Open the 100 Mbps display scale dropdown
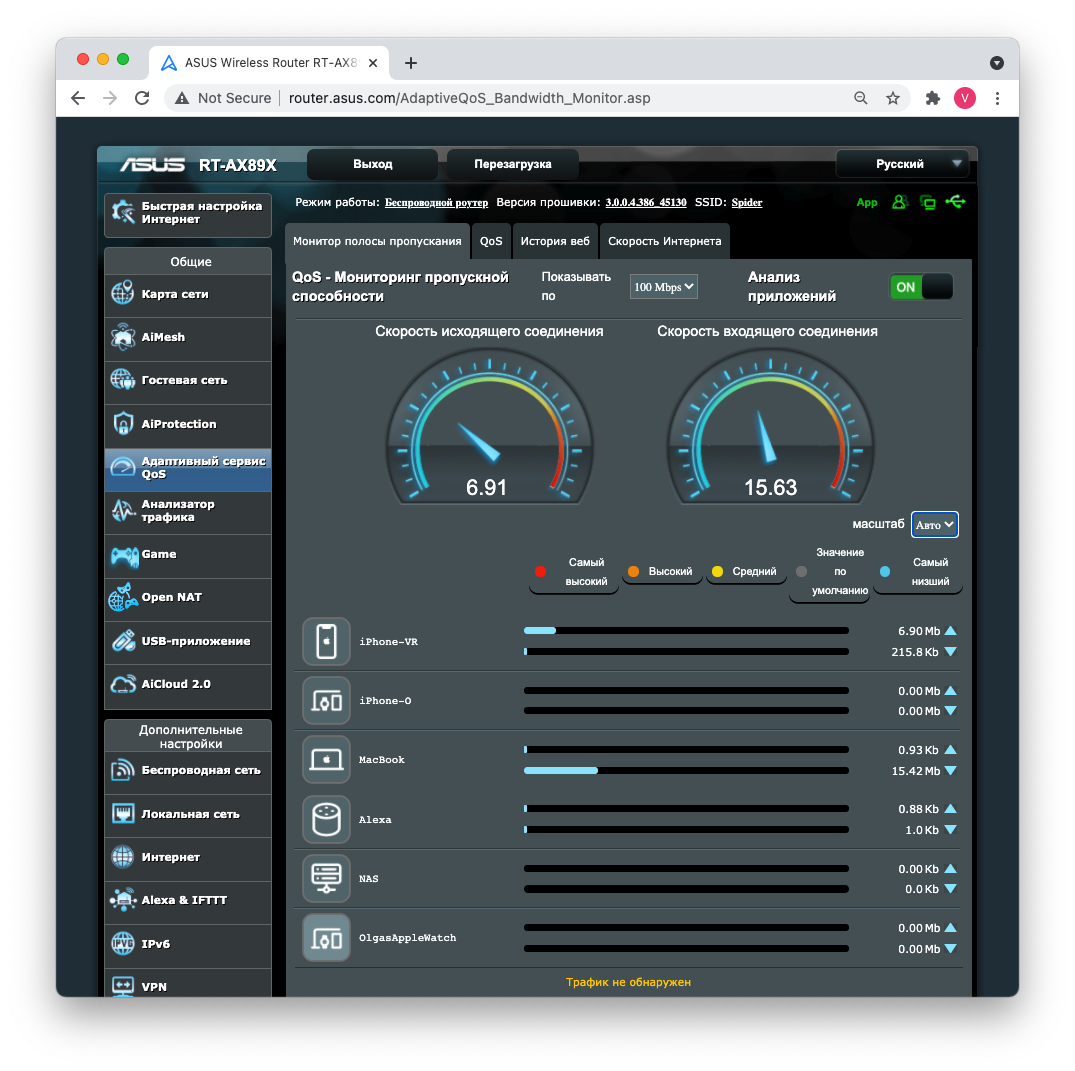This screenshot has width=1075, height=1071. click(x=664, y=287)
